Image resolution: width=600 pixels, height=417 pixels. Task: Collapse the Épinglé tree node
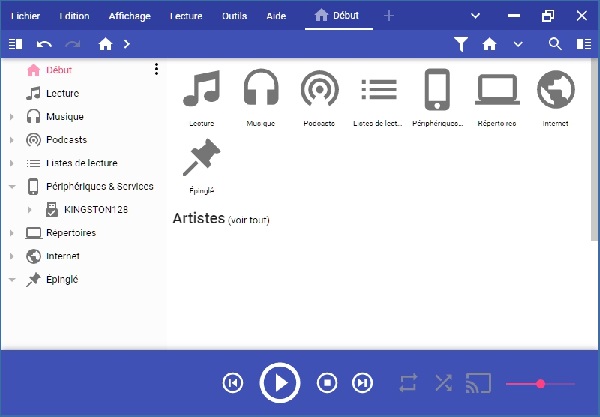point(12,280)
